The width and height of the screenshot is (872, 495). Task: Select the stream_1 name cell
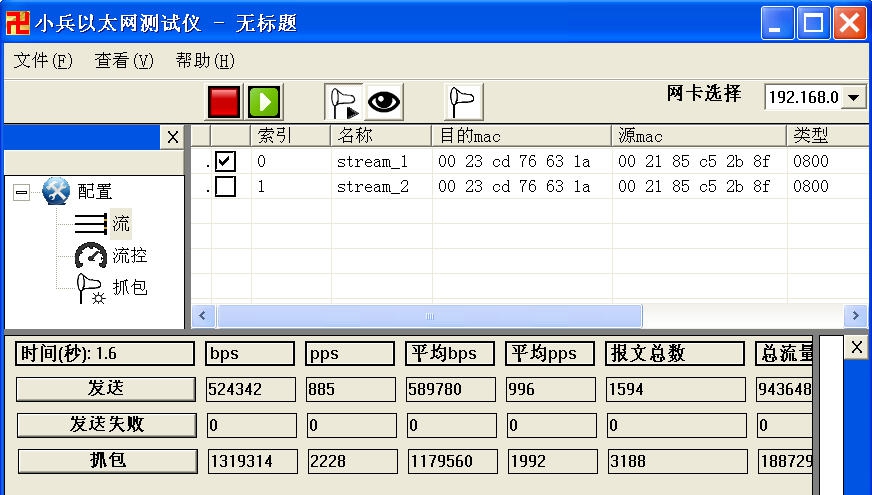pos(382,161)
